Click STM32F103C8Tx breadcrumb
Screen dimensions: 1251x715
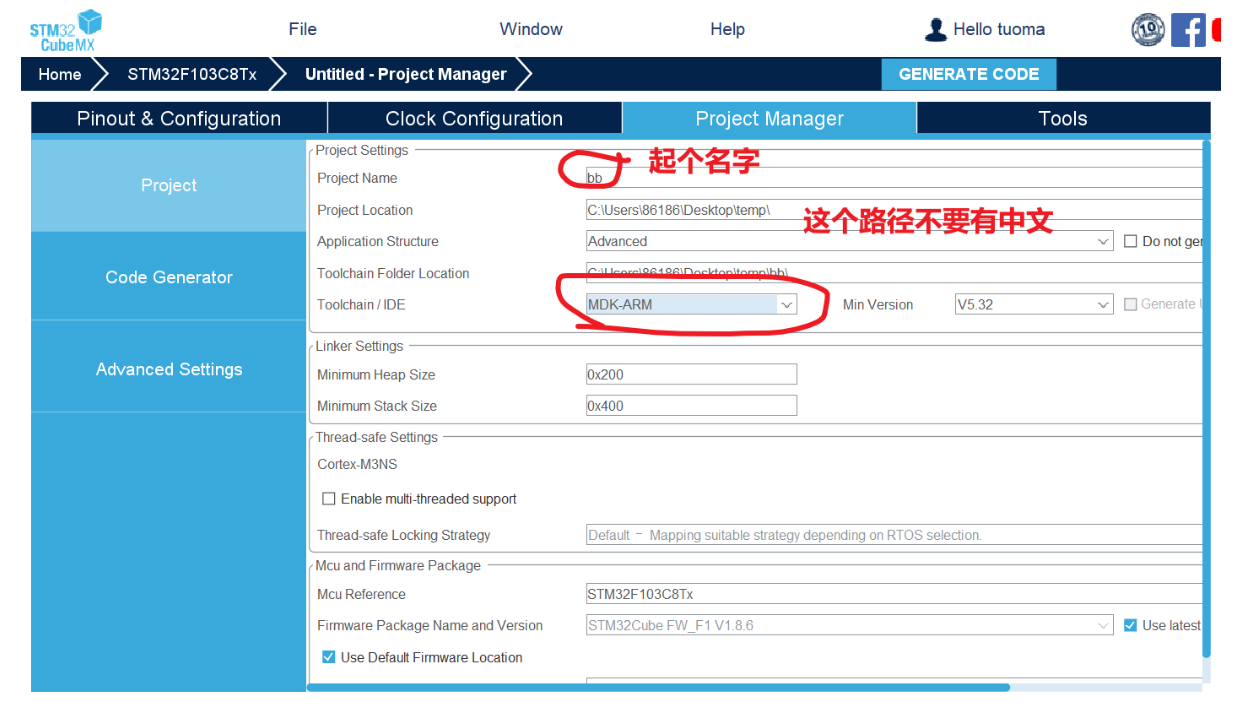pyautogui.click(x=192, y=74)
